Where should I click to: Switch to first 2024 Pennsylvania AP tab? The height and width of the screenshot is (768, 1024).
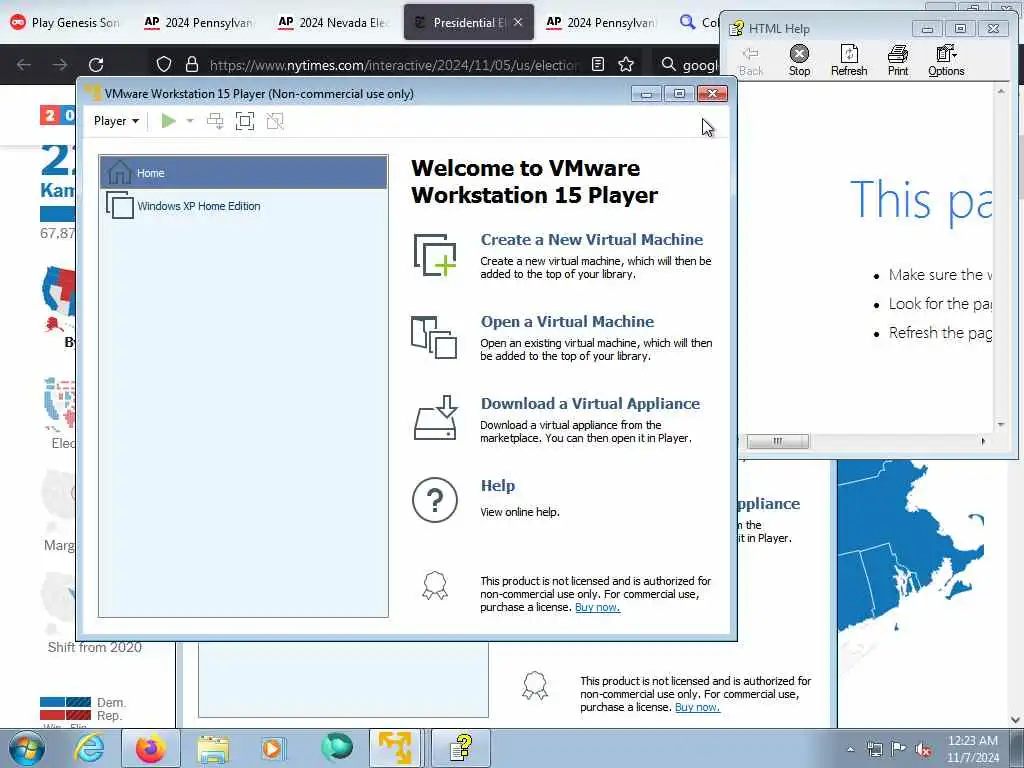(199, 22)
